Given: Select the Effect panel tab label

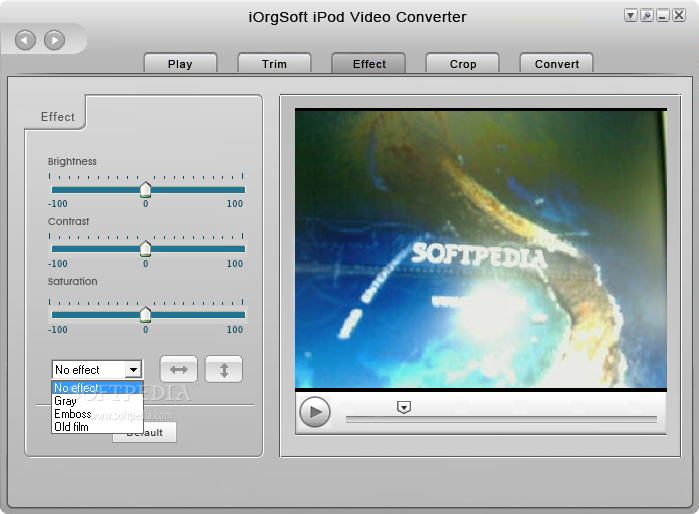Looking at the screenshot, I should (x=58, y=117).
